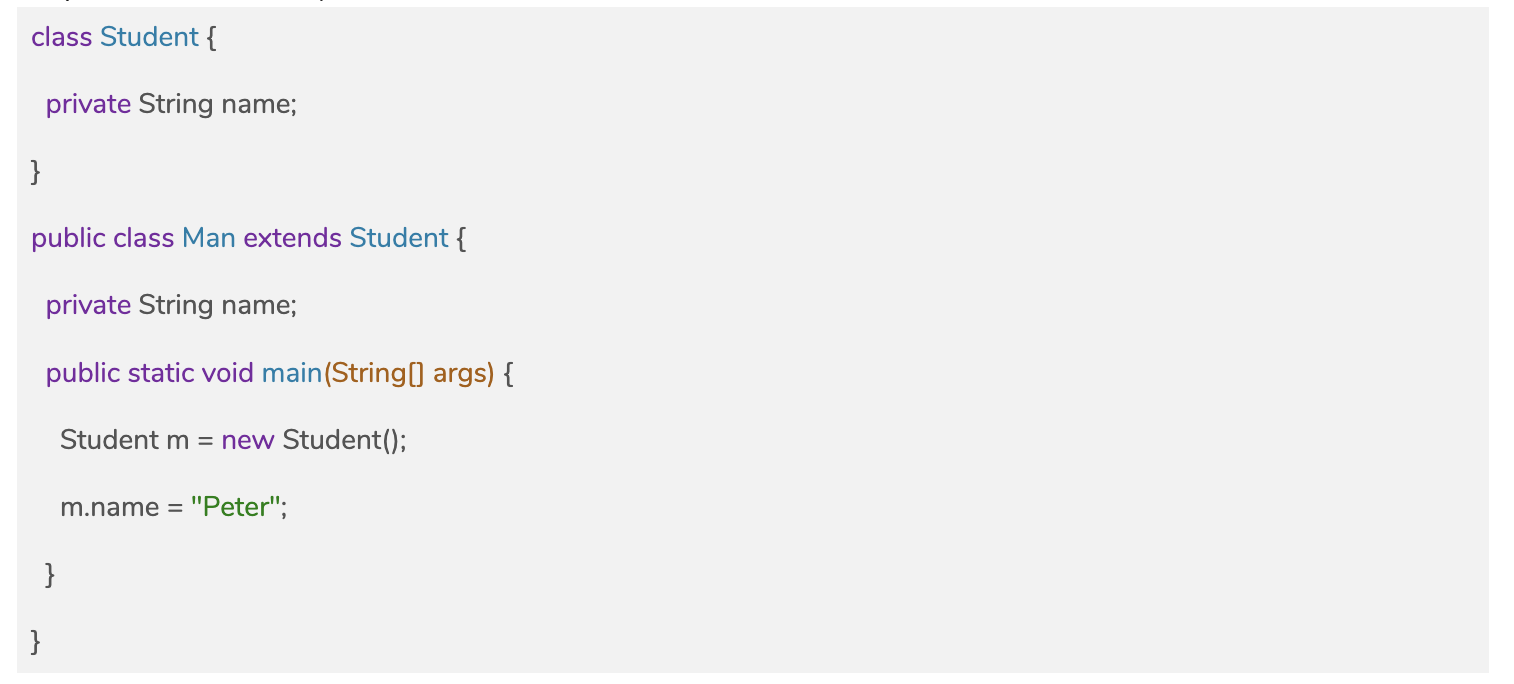The width and height of the screenshot is (1514, 684).
Task: Click m.name in the assignment line
Action: pos(109,507)
